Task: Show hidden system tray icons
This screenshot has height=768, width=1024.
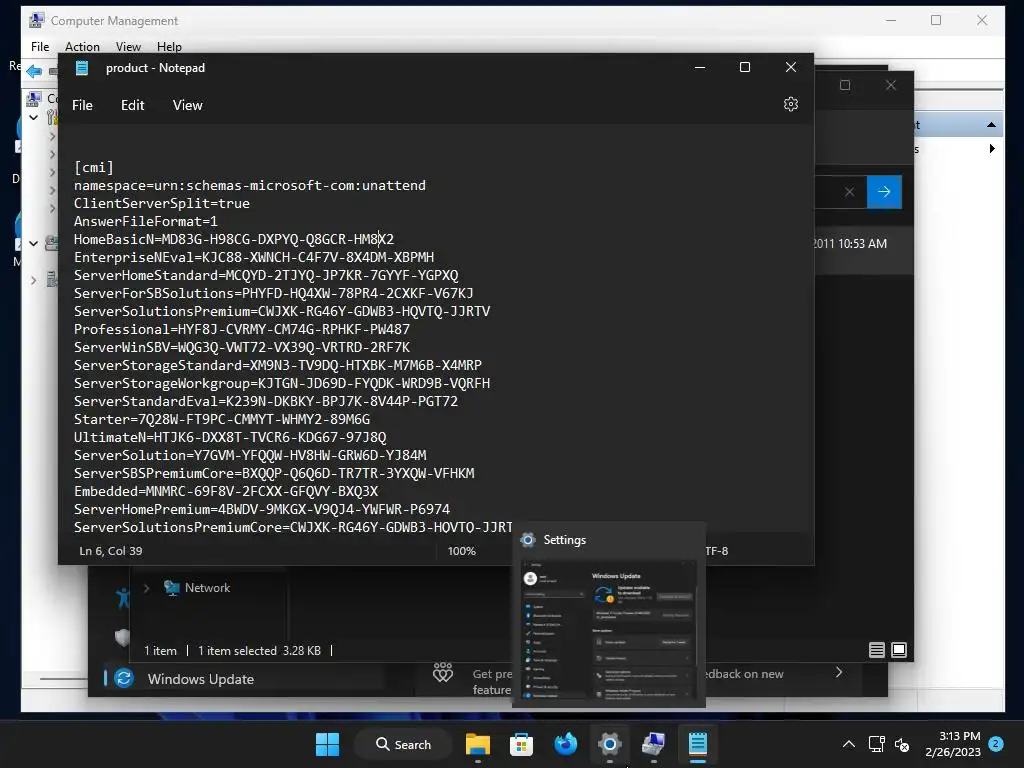Action: pyautogui.click(x=848, y=744)
